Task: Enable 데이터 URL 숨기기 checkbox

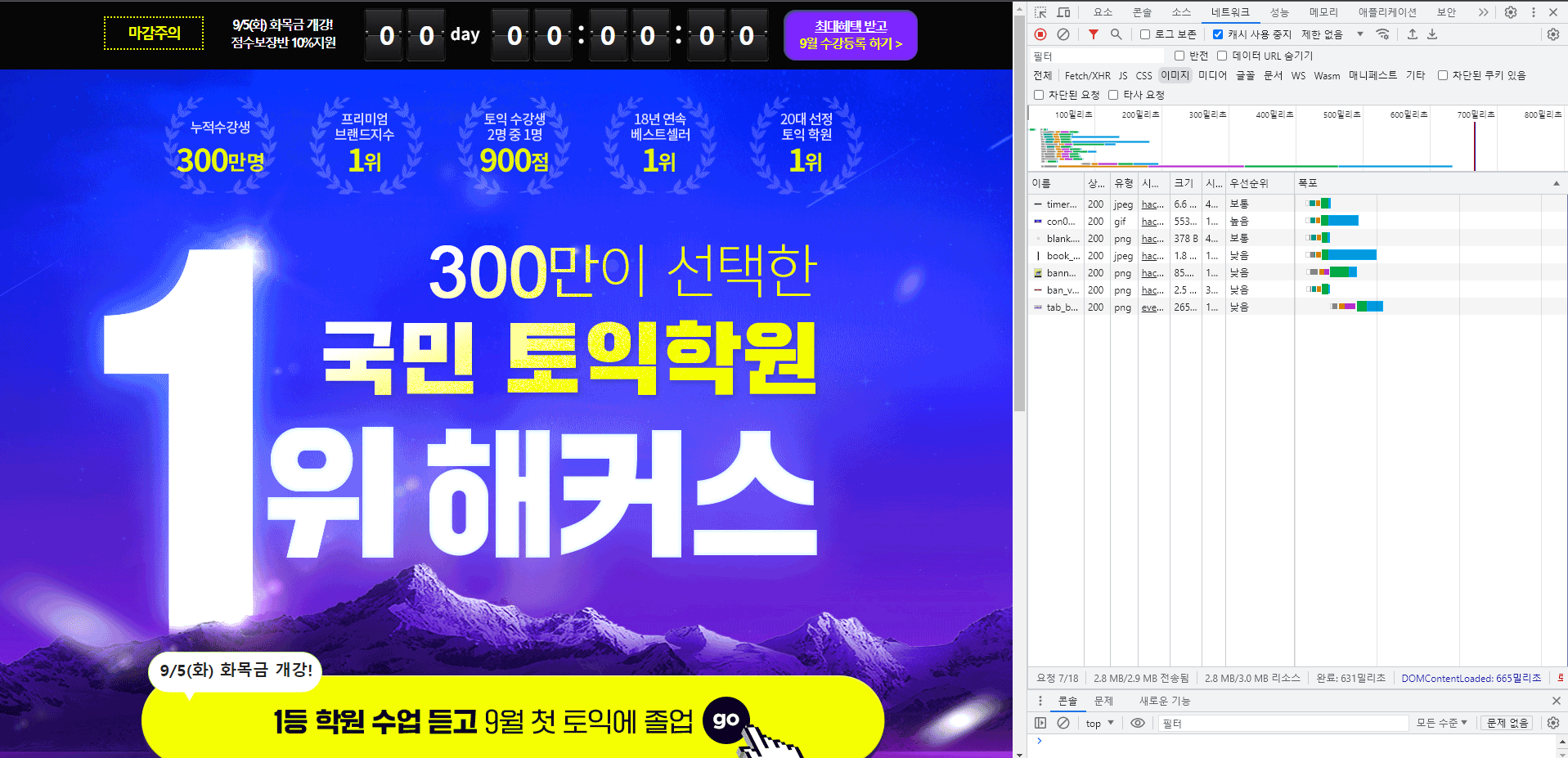Action: coord(1222,56)
